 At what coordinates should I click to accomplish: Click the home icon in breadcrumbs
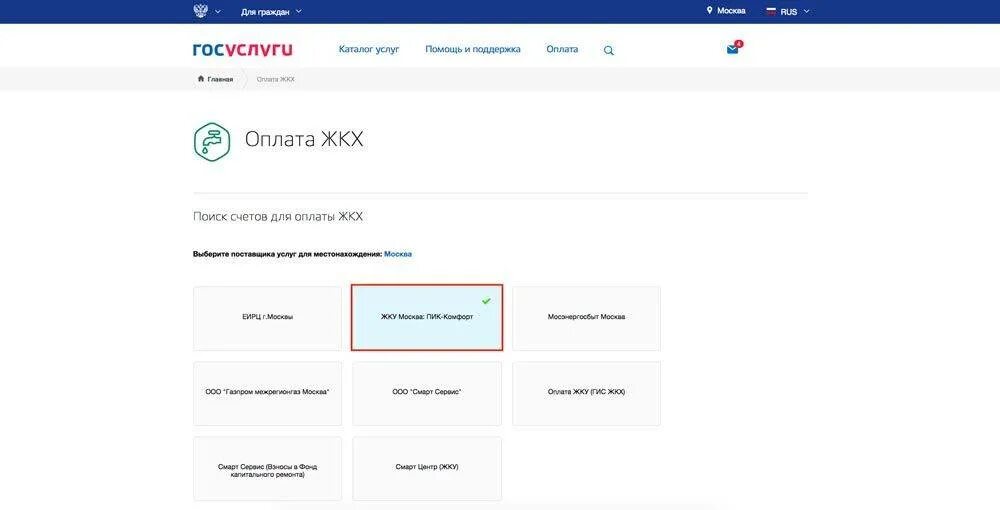pyautogui.click(x=201, y=78)
